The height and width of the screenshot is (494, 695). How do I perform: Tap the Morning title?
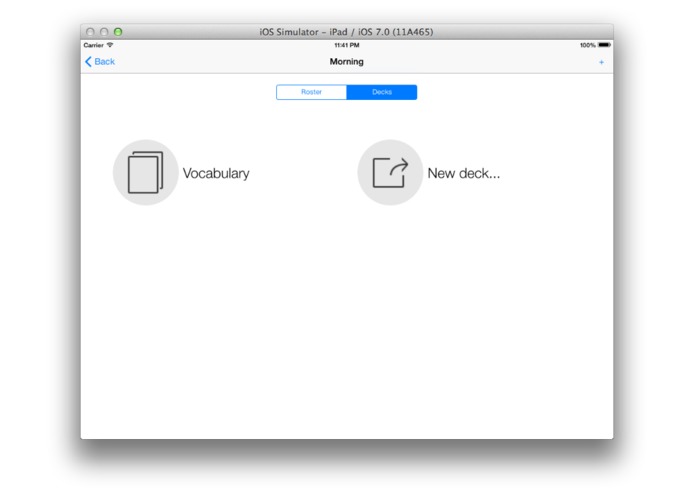346,62
